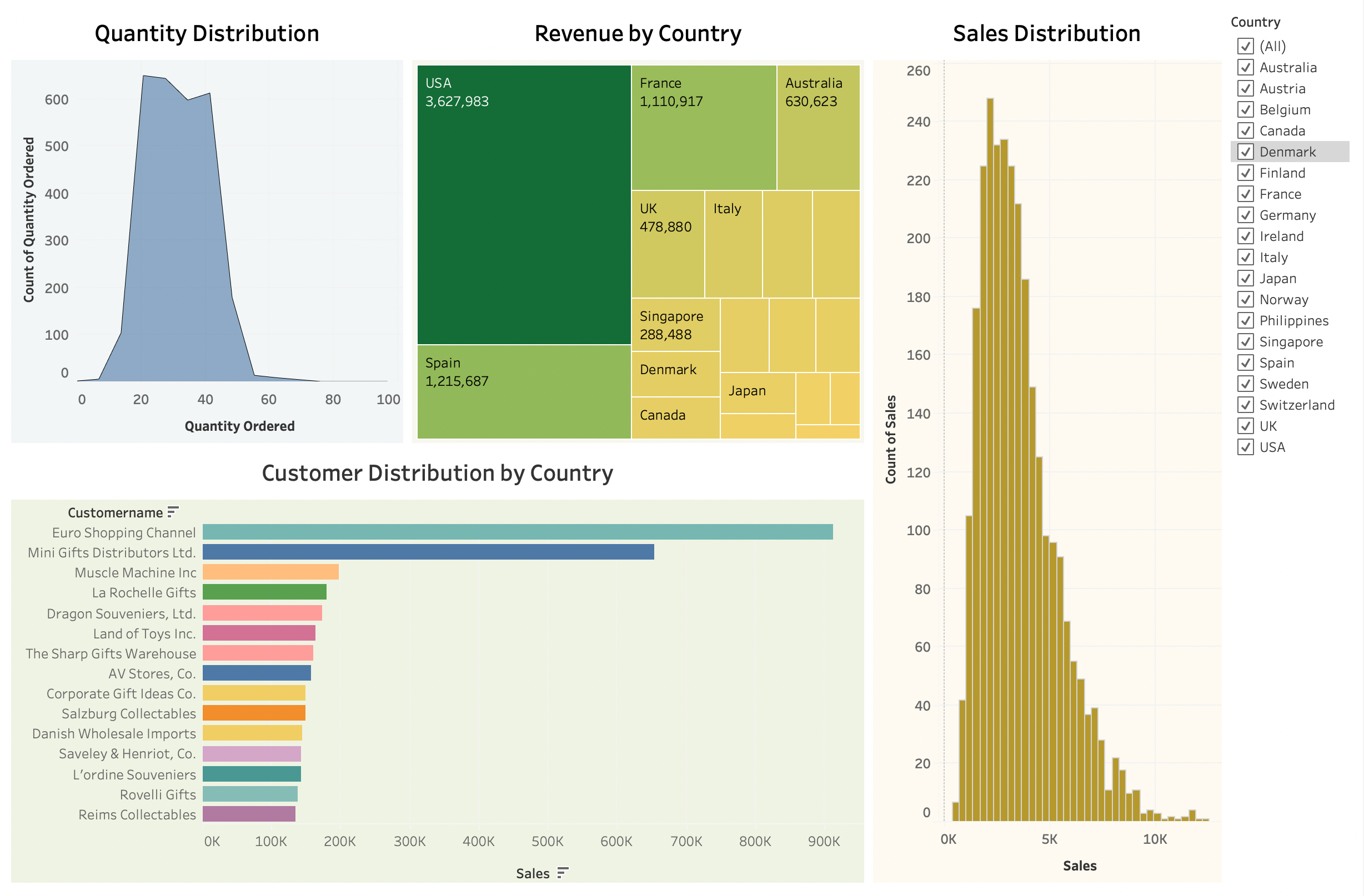Click the Salzburg Collectables orange bar

click(x=254, y=713)
